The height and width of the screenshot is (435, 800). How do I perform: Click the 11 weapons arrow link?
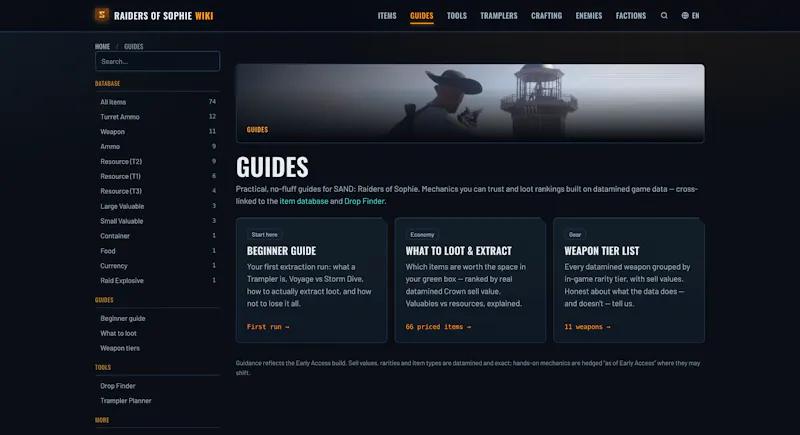[x=587, y=326]
